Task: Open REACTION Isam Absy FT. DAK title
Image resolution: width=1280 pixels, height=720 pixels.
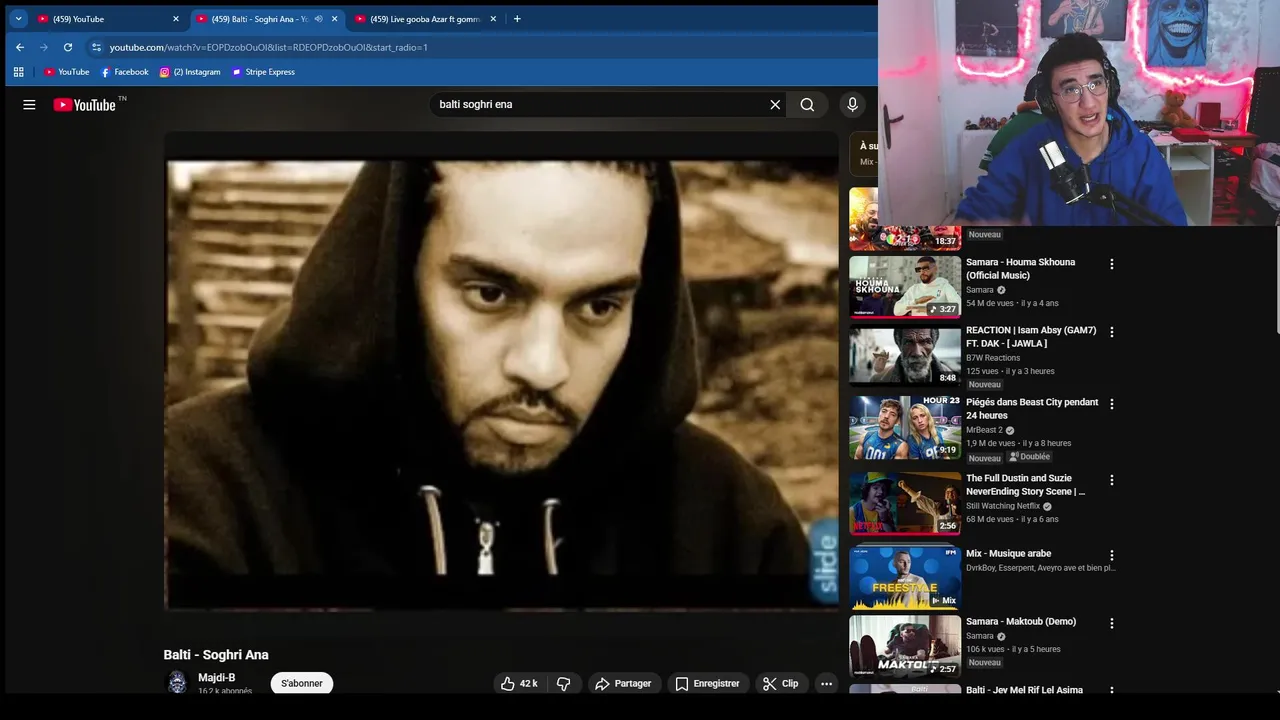Action: pyautogui.click(x=1031, y=337)
